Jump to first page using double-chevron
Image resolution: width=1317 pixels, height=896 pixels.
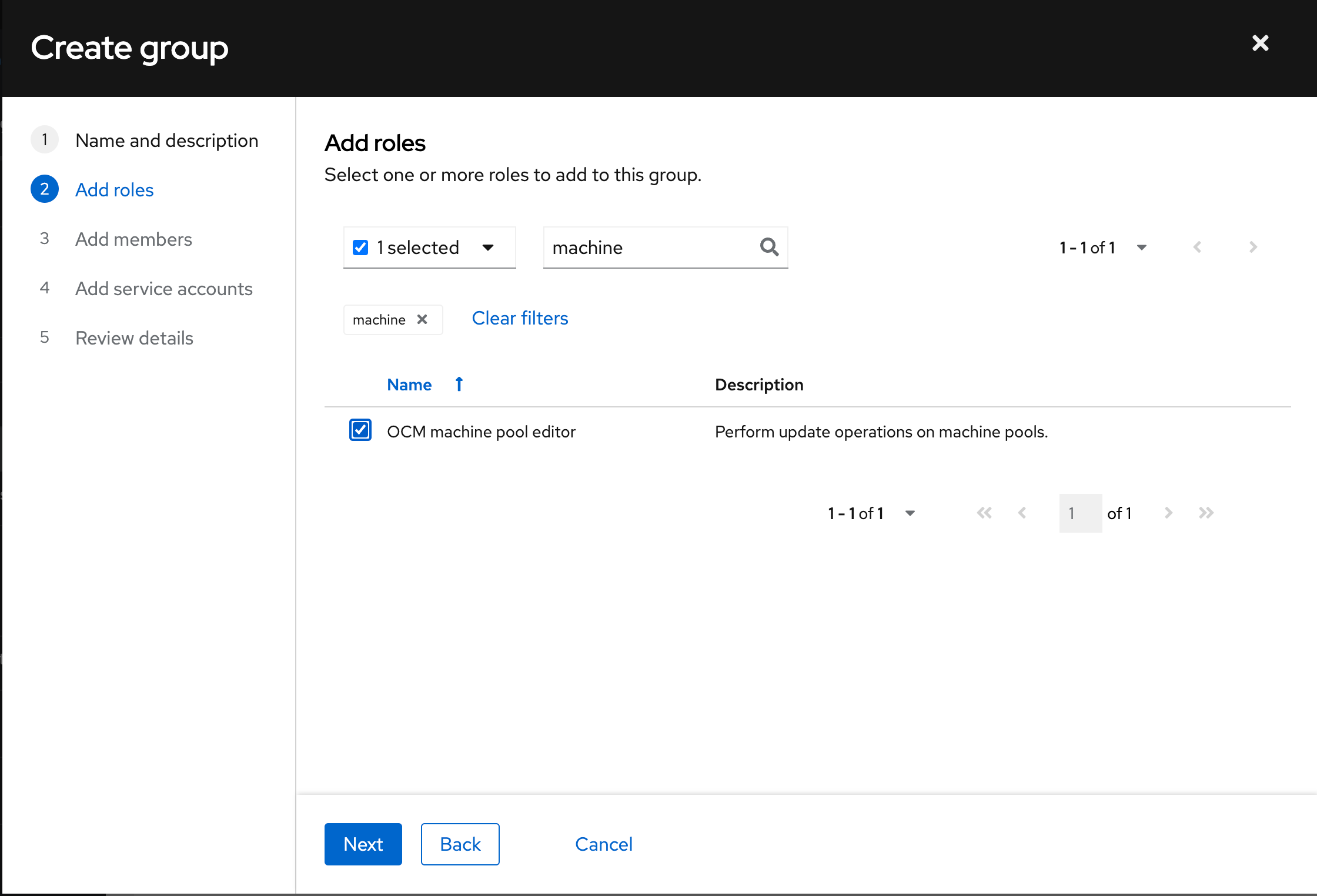[984, 513]
